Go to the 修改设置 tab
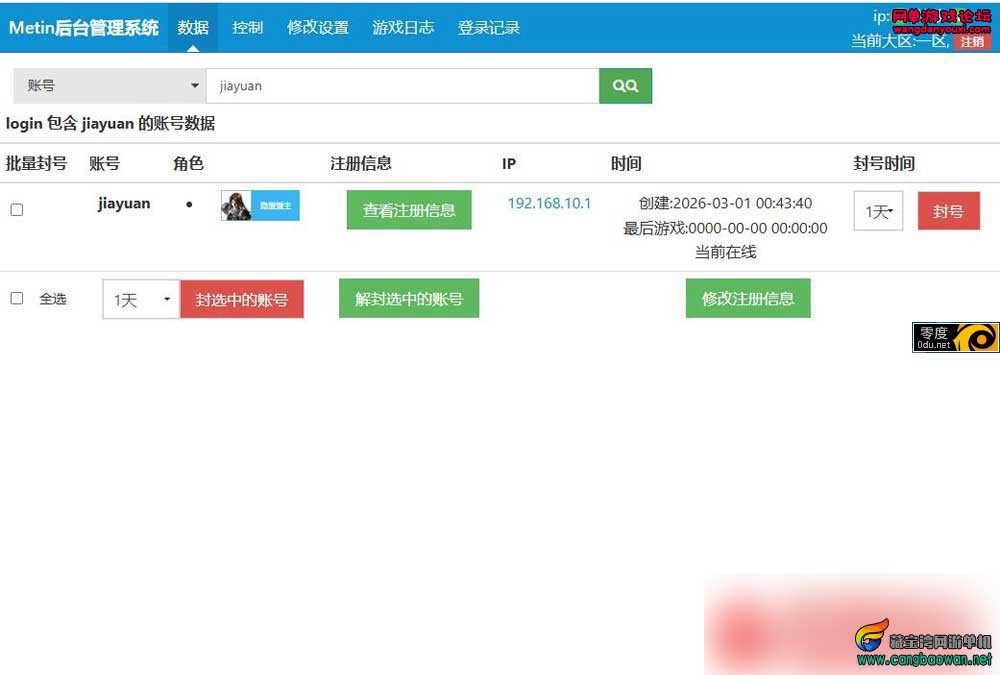1000x675 pixels. point(318,27)
